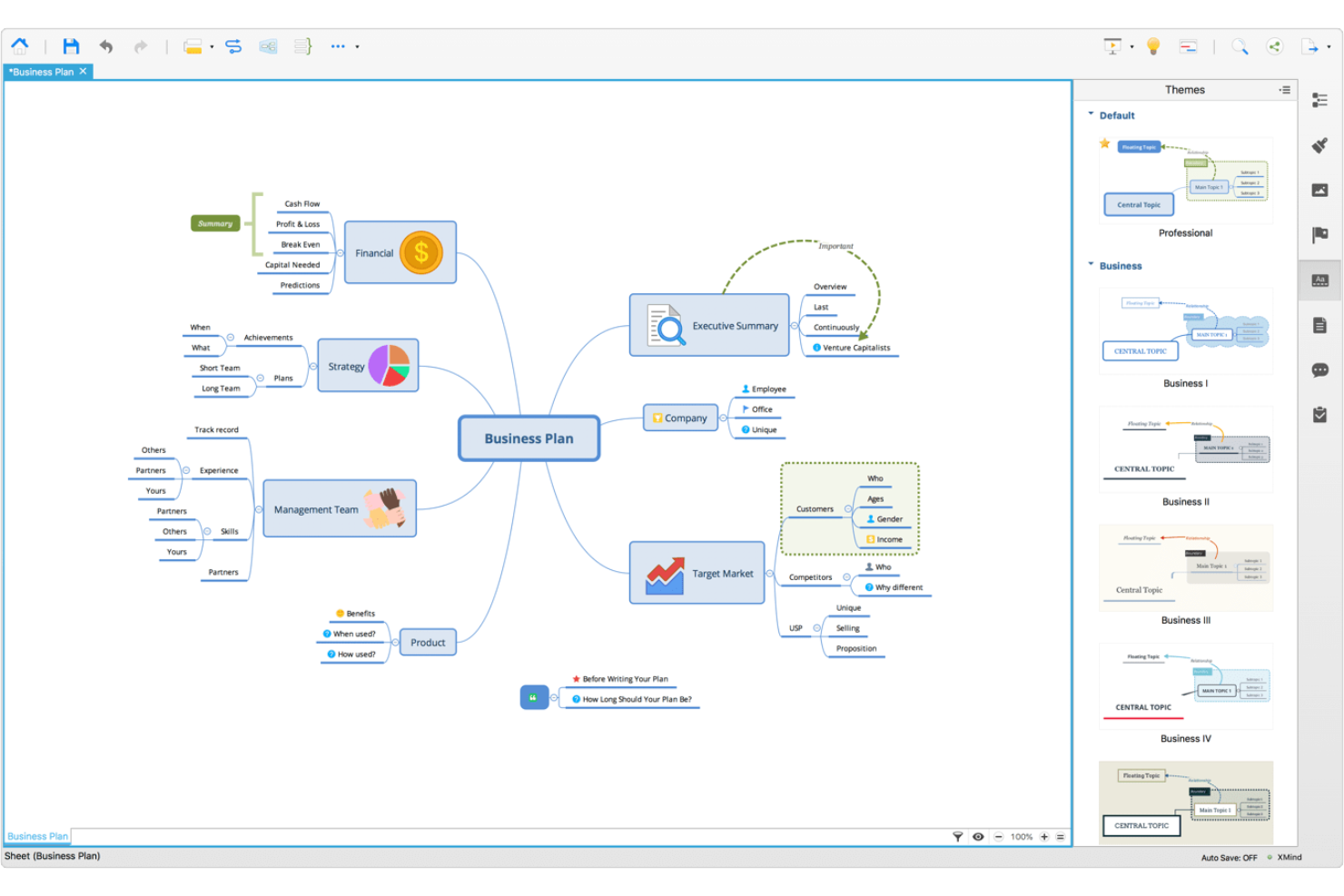Reset to actual size button

(x=1061, y=837)
